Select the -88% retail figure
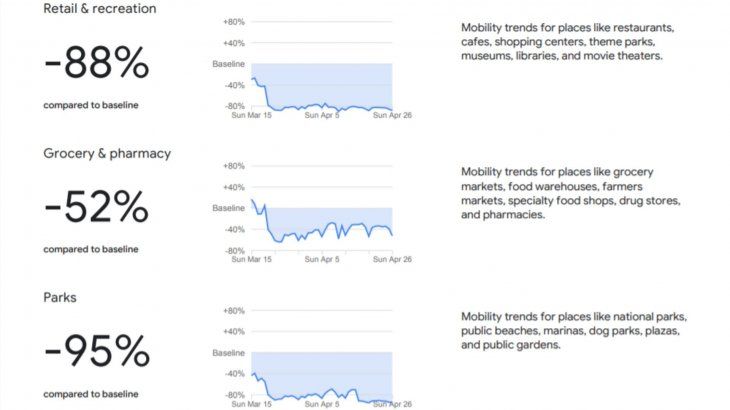This screenshot has height=410, width=730. [x=96, y=65]
